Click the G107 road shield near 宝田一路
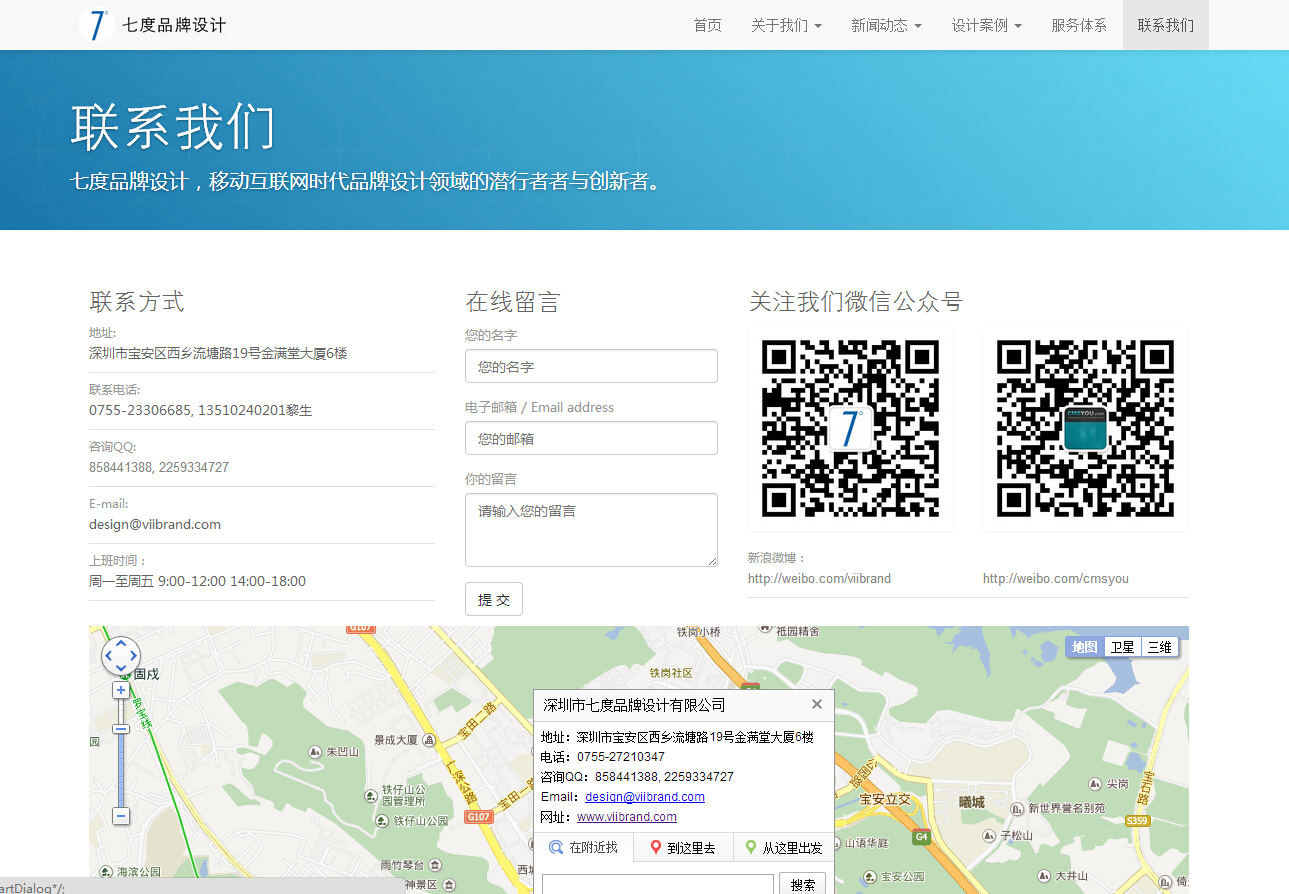The height and width of the screenshot is (894, 1289). point(479,817)
